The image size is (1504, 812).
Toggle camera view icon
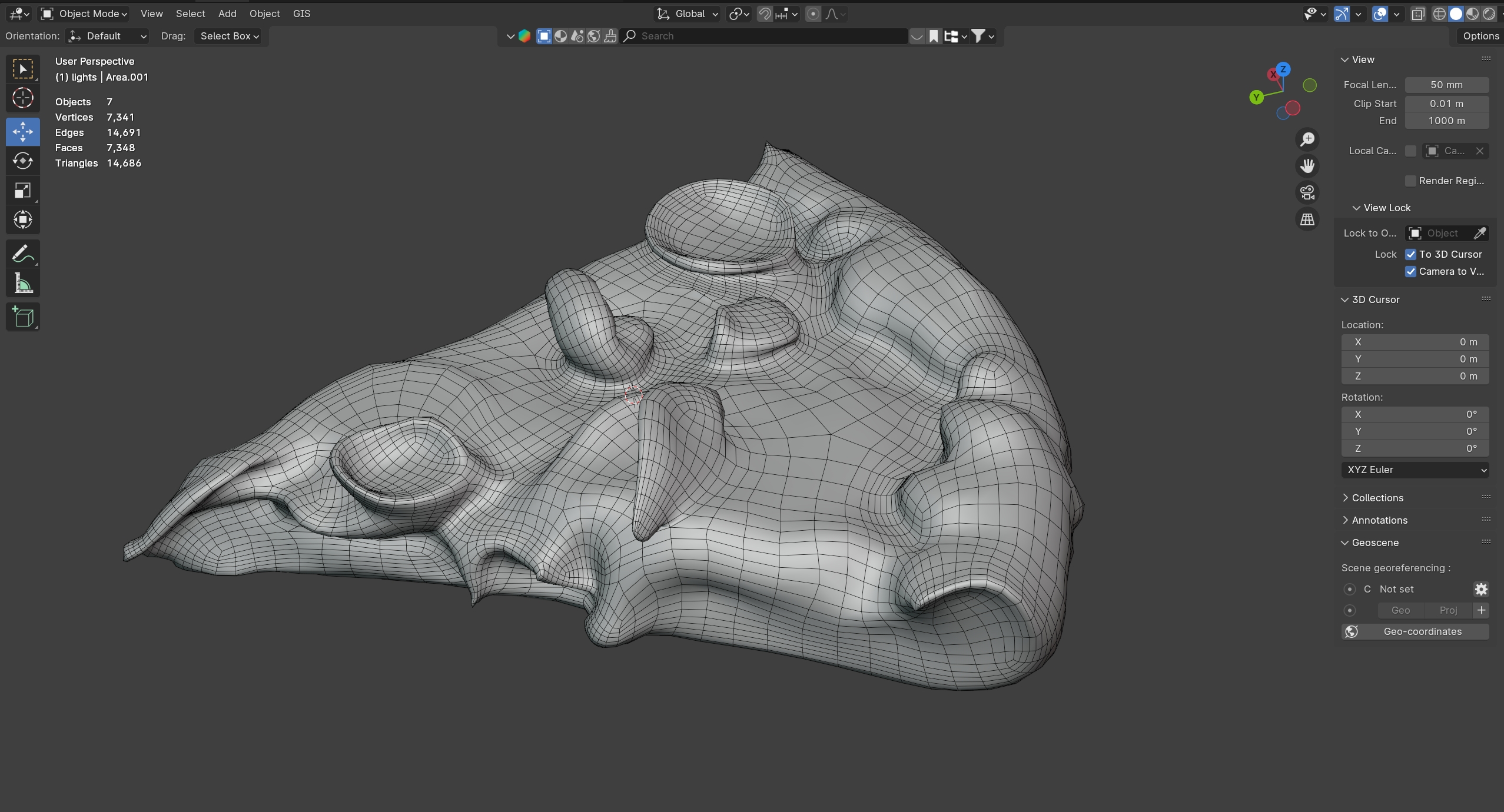1307,192
